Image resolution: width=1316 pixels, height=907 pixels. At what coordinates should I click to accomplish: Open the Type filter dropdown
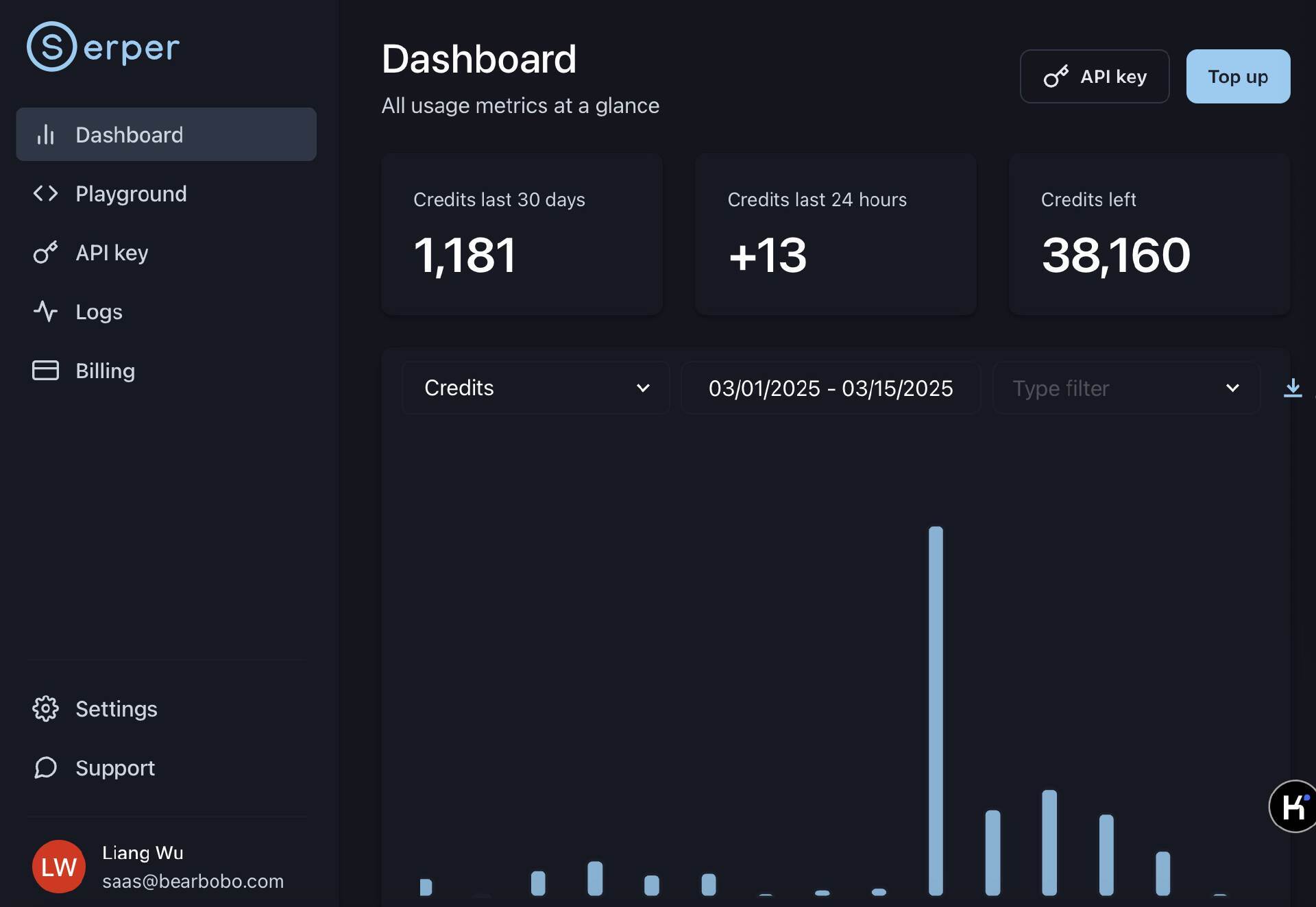point(1125,388)
